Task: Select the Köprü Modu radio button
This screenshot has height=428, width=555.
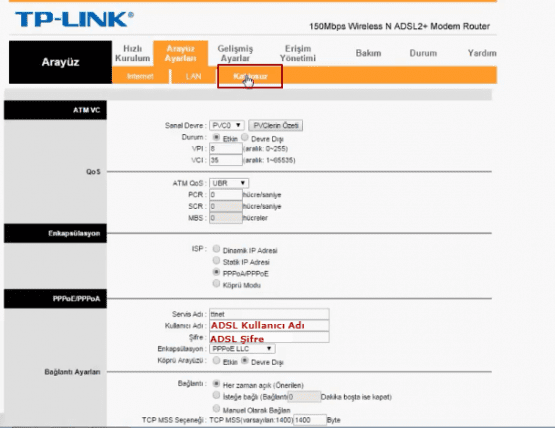Action: click(216, 283)
